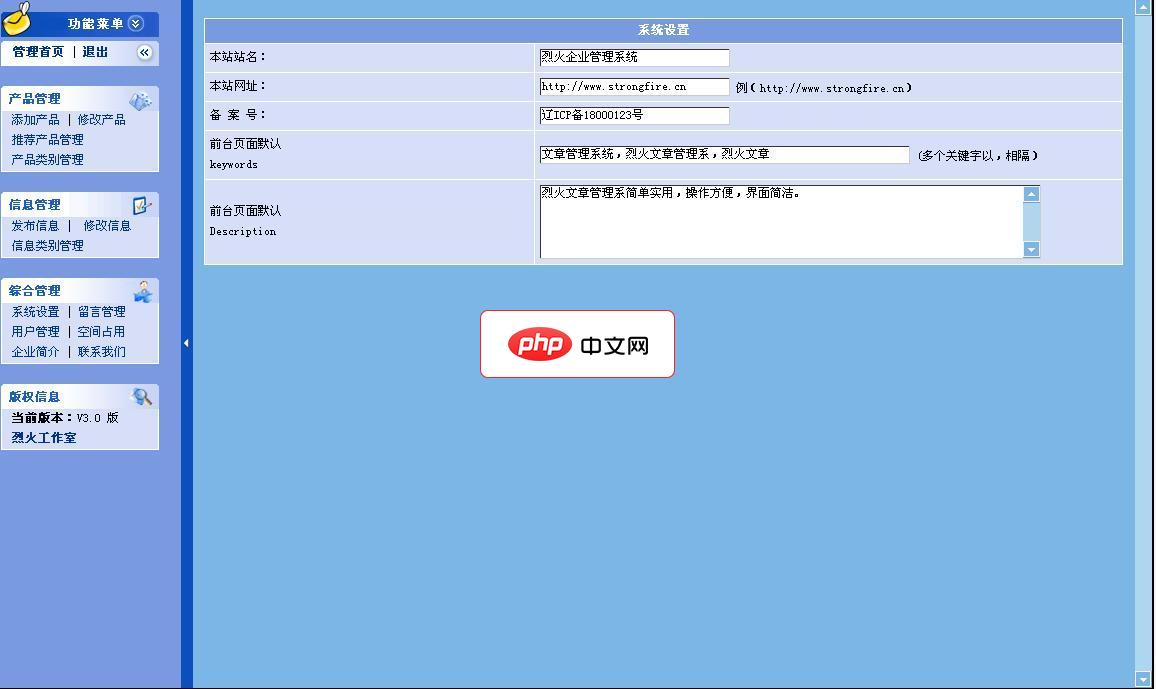Click the page scrollbar up arrow

(1143, 7)
